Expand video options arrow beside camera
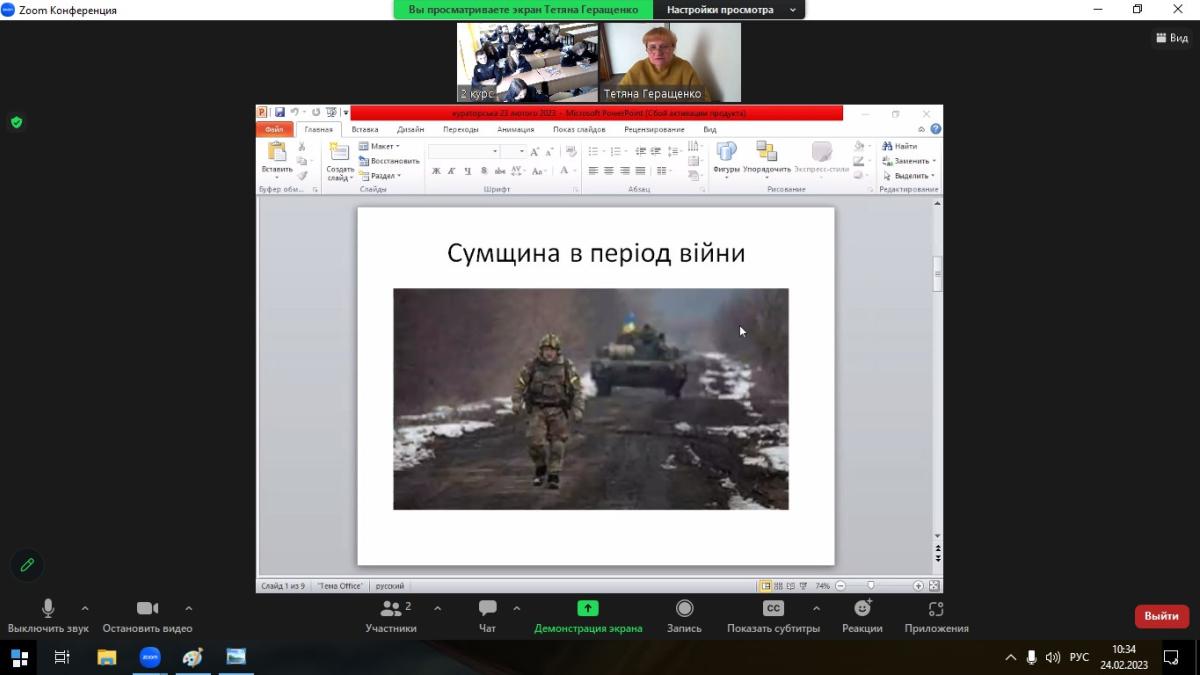The width and height of the screenshot is (1200, 675). click(189, 608)
